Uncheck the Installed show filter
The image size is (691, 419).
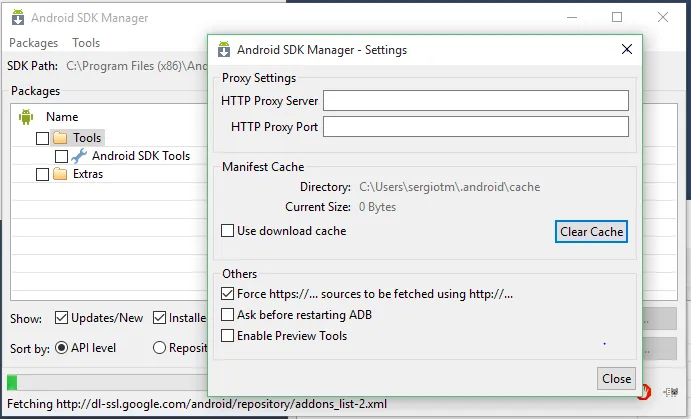(159, 318)
